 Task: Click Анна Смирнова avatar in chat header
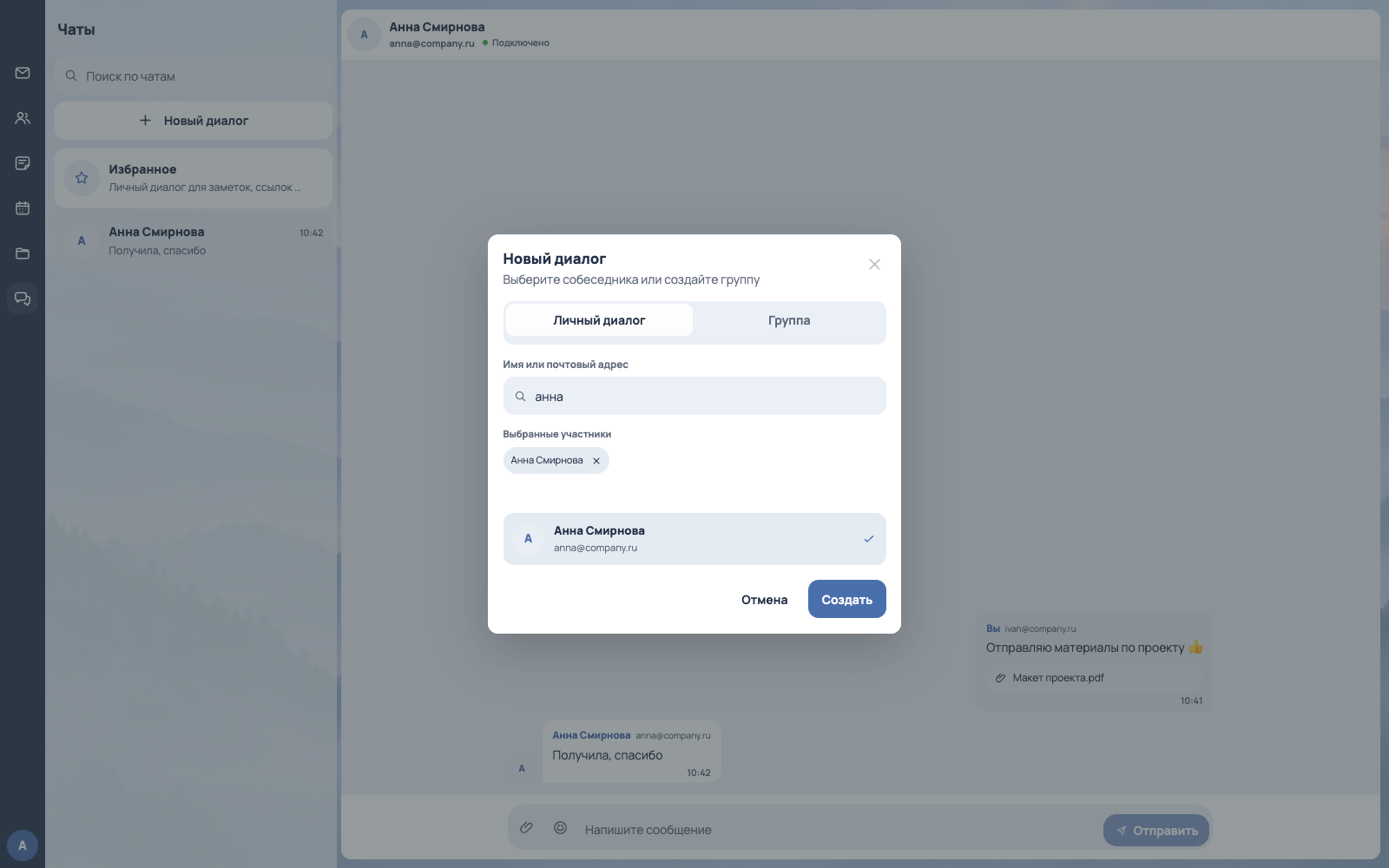click(365, 35)
